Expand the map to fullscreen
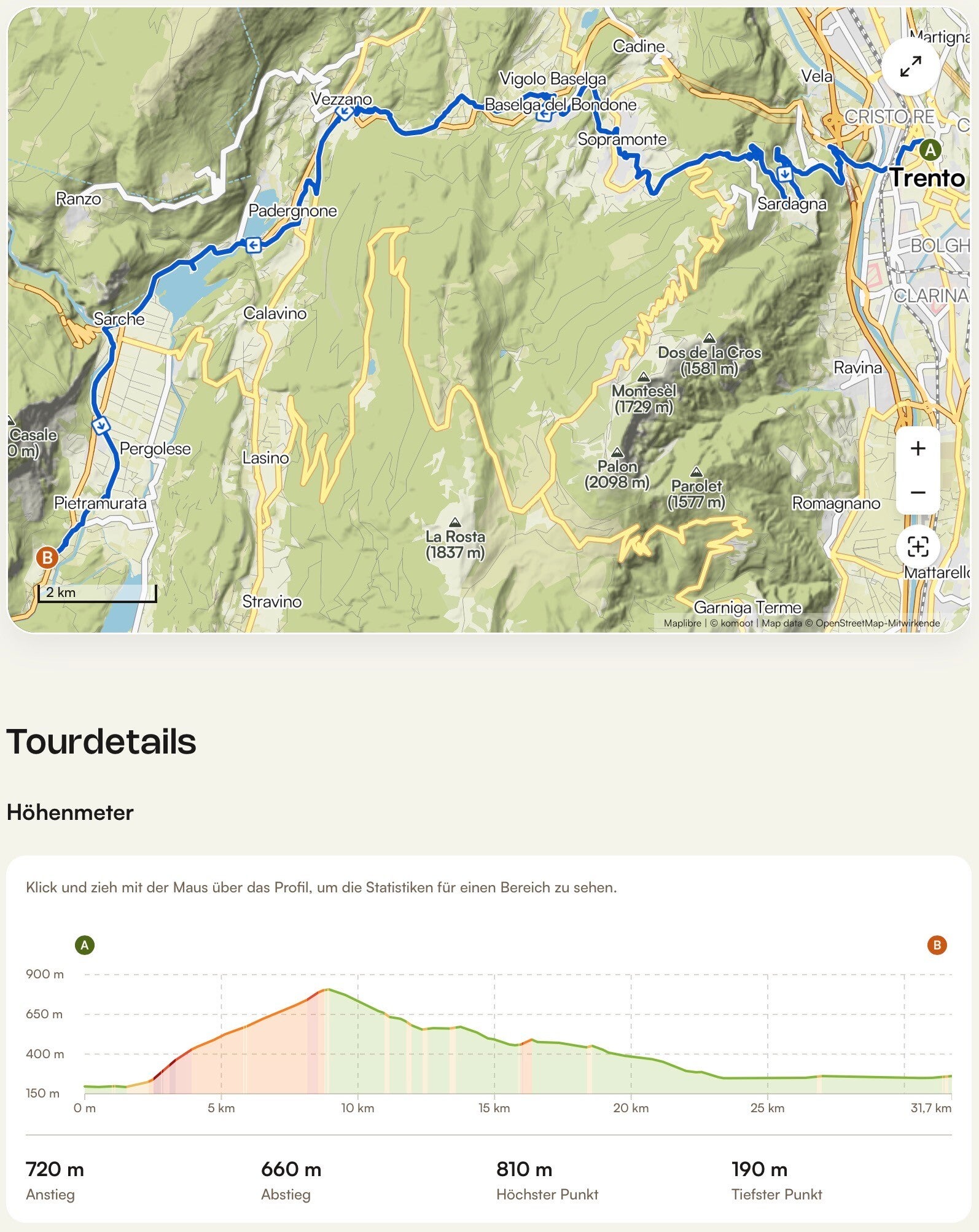 [910, 66]
